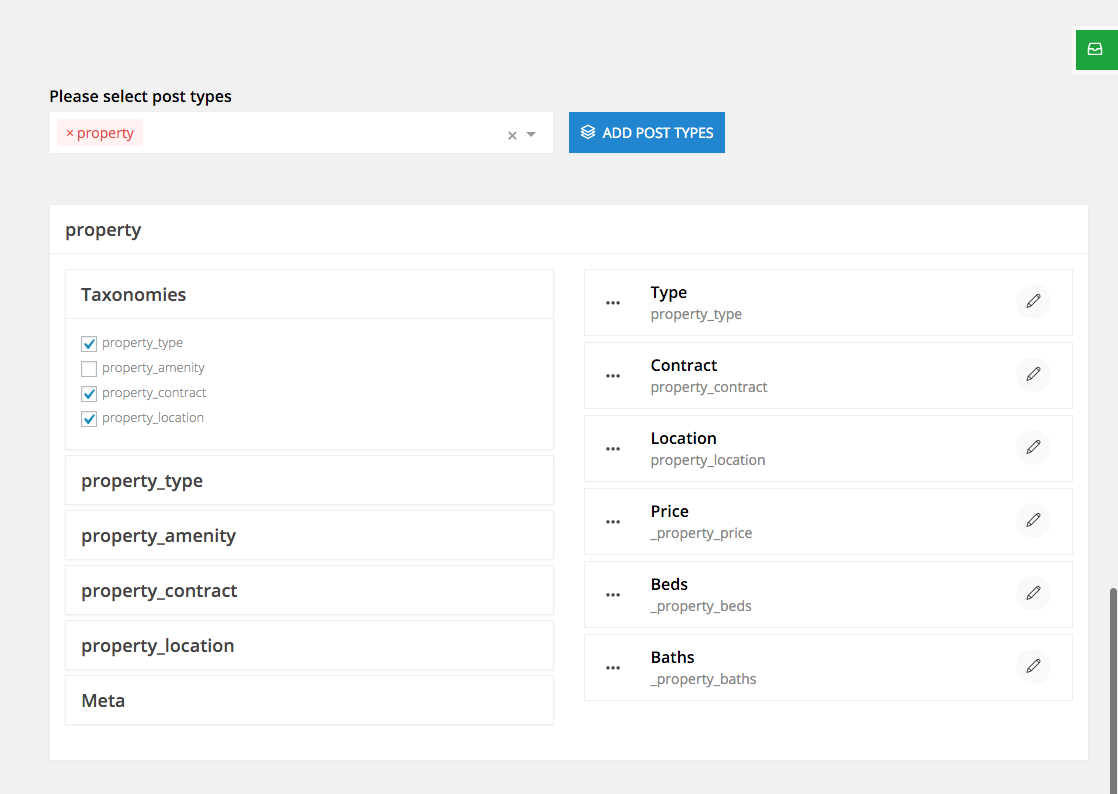The height and width of the screenshot is (794, 1118).
Task: Click the Beds row pencil icon
Action: click(x=1033, y=593)
